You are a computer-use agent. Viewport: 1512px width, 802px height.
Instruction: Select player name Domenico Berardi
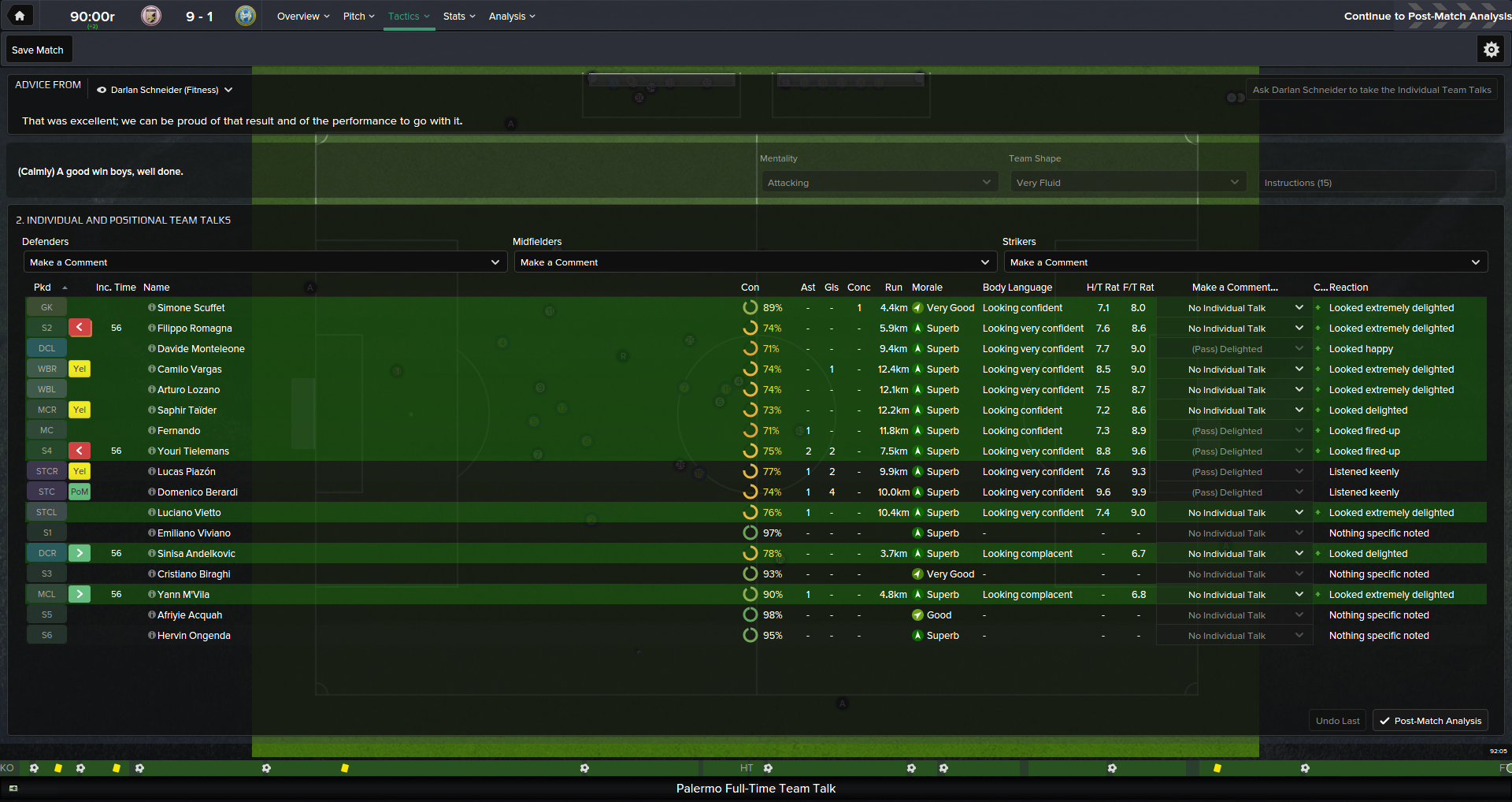click(198, 492)
